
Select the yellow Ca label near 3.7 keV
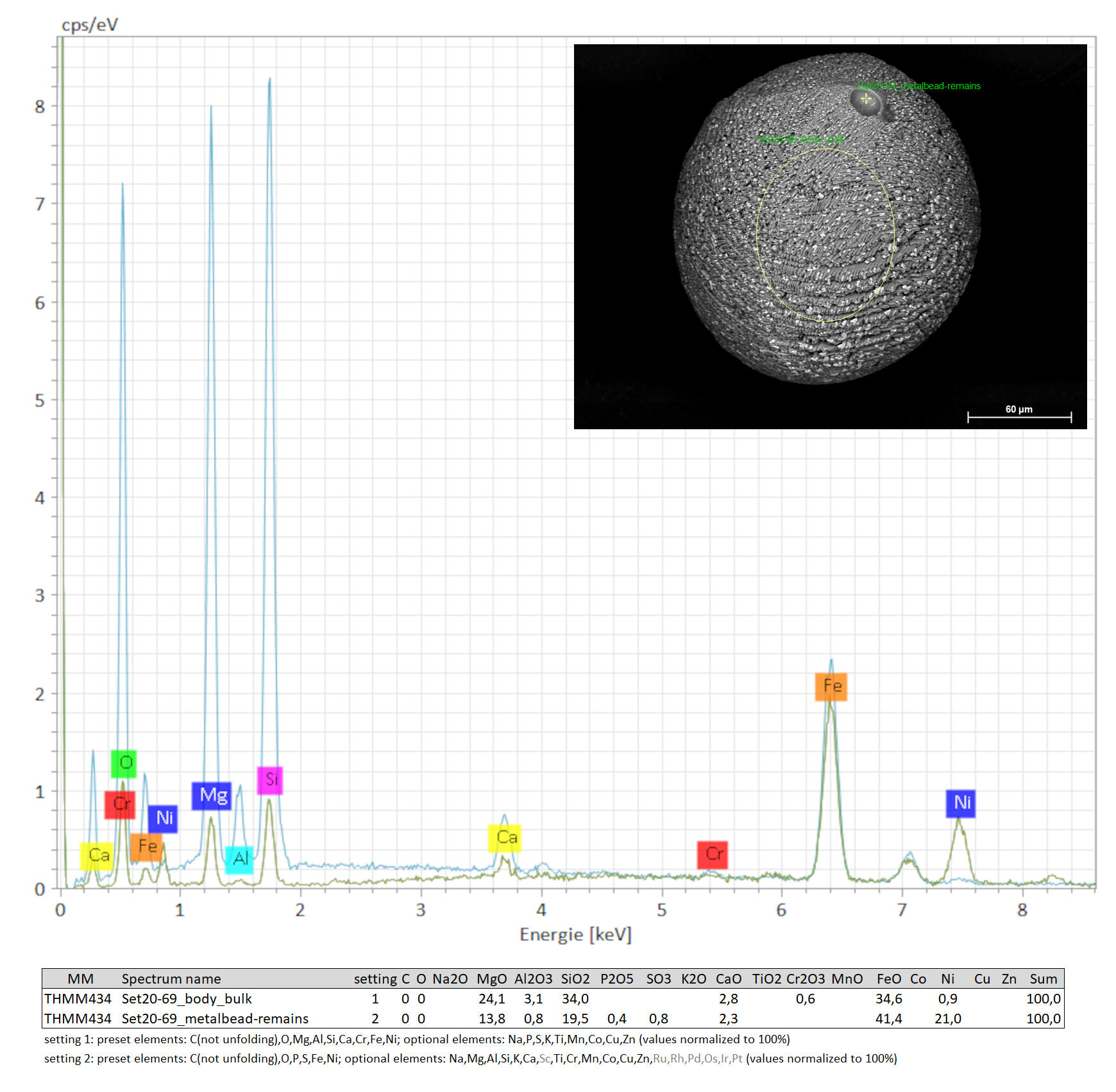505,837
